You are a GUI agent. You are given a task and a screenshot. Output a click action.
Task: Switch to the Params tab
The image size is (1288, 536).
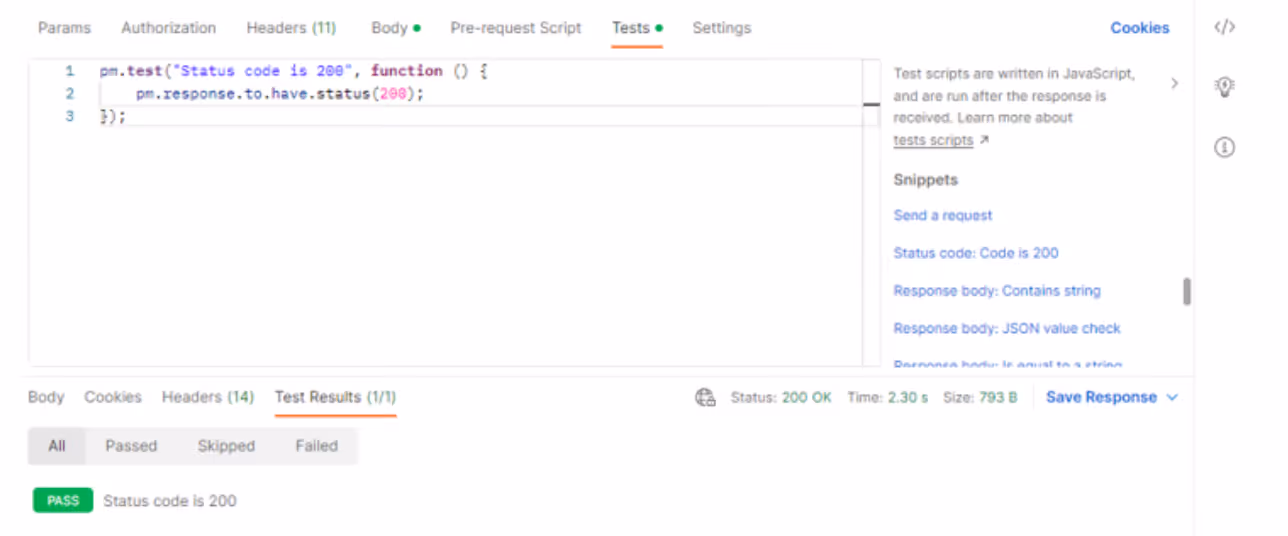click(x=64, y=28)
